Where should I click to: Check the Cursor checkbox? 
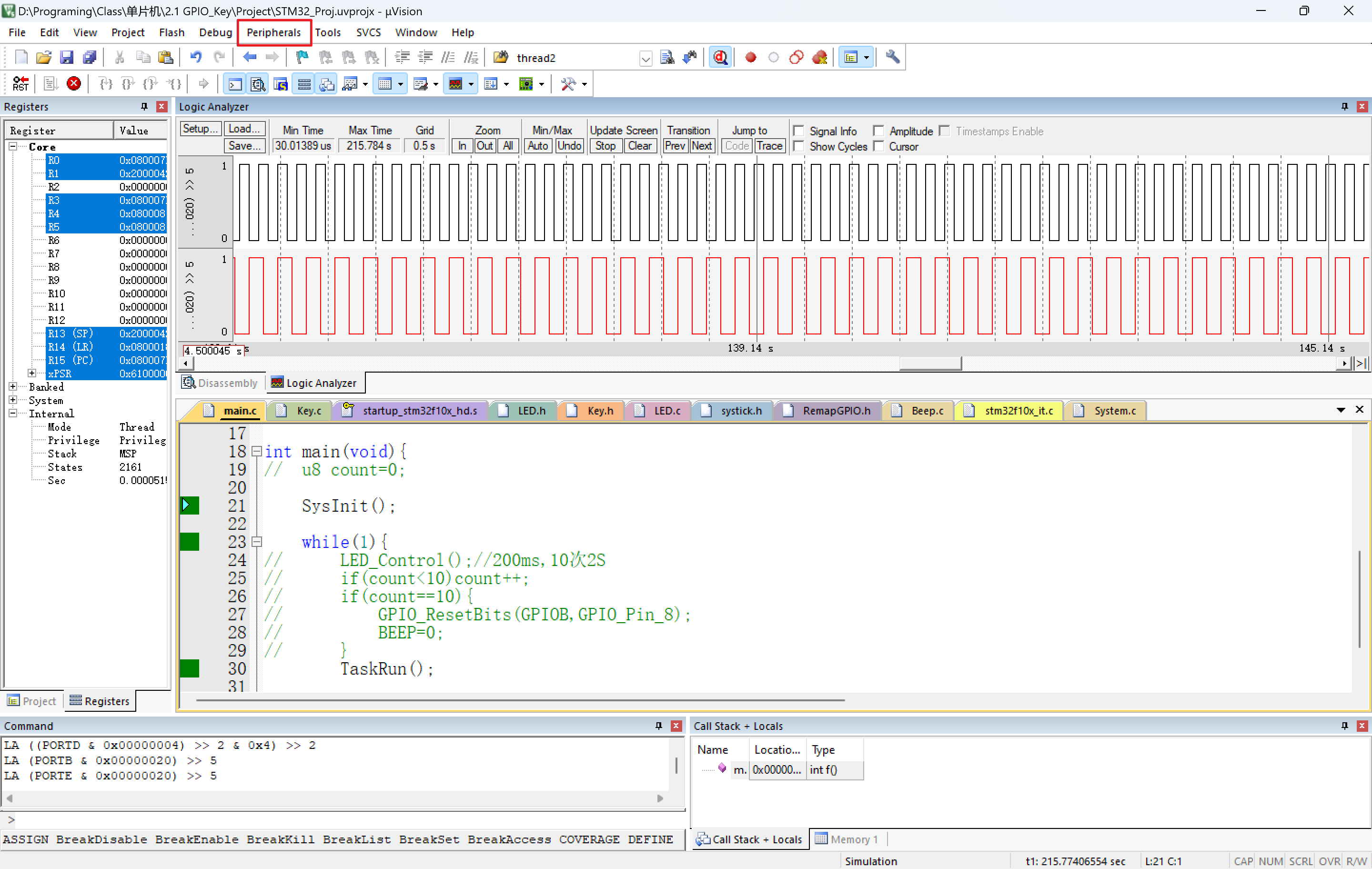coord(878,147)
